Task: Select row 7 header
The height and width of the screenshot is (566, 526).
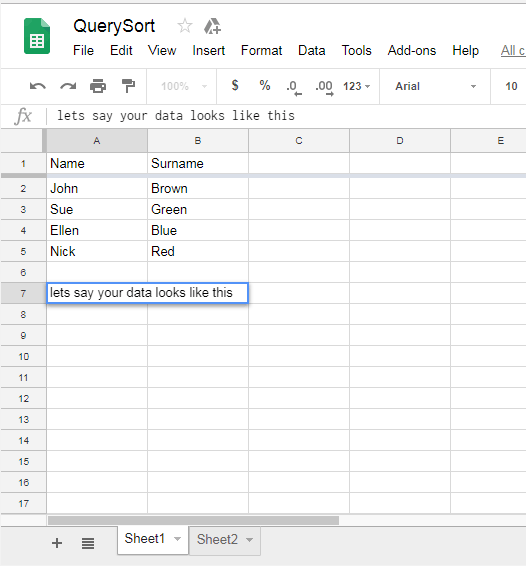Action: coord(23,293)
